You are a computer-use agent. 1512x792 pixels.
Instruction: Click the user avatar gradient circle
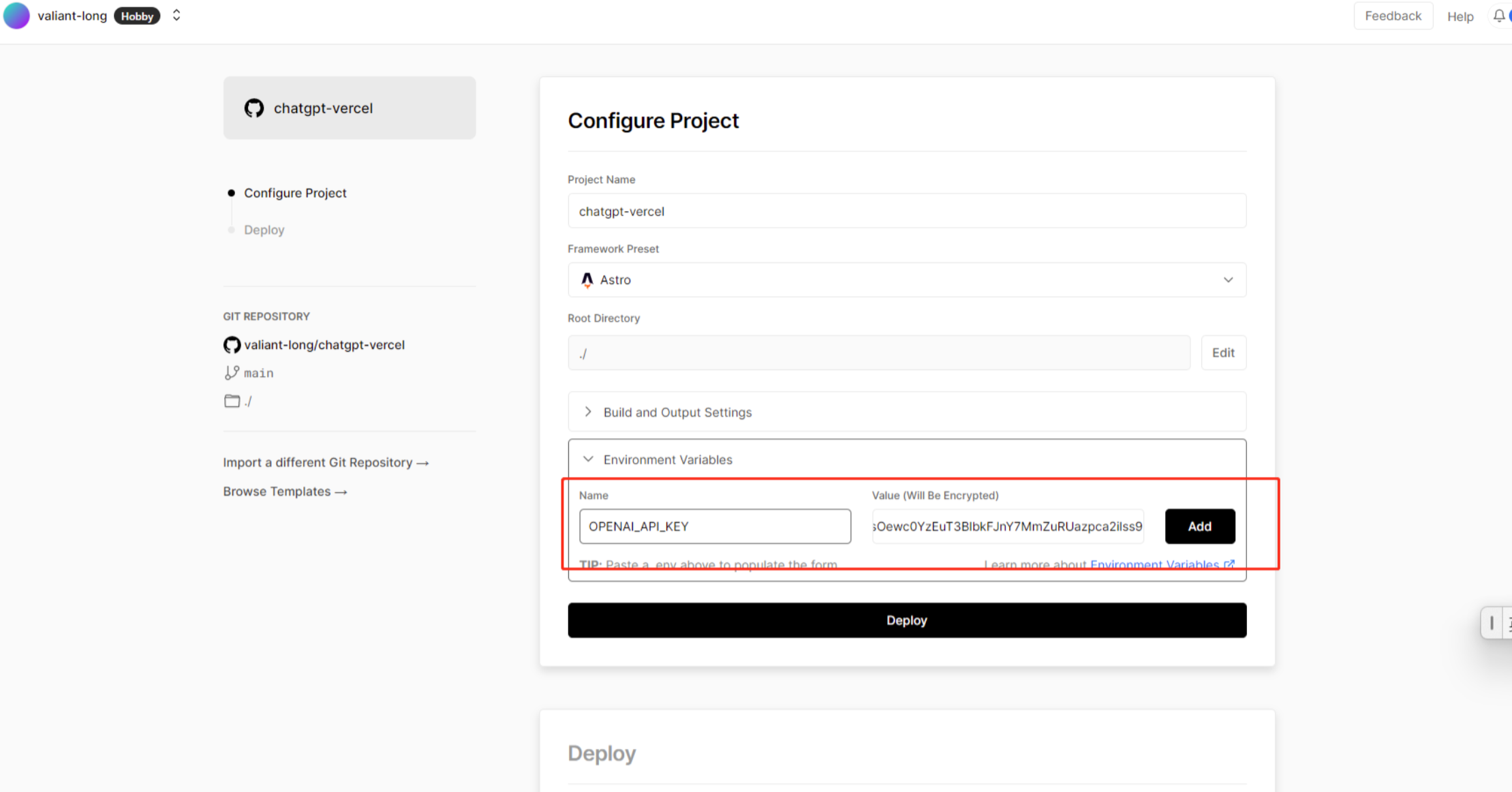[16, 15]
